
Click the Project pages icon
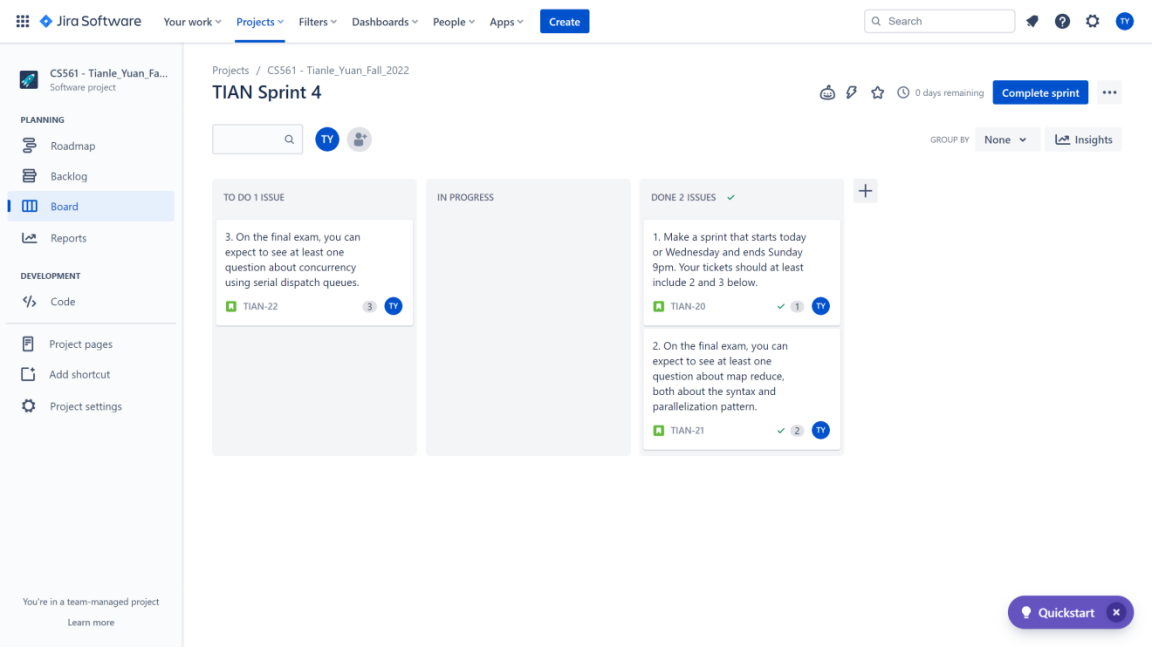pos(28,344)
